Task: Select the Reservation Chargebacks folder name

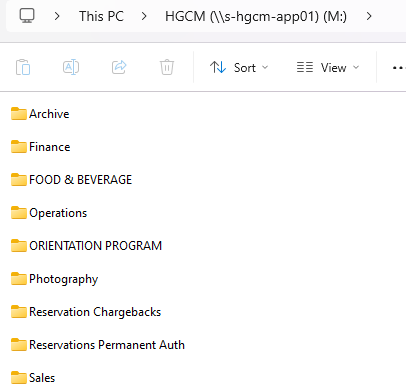Action: click(x=95, y=312)
